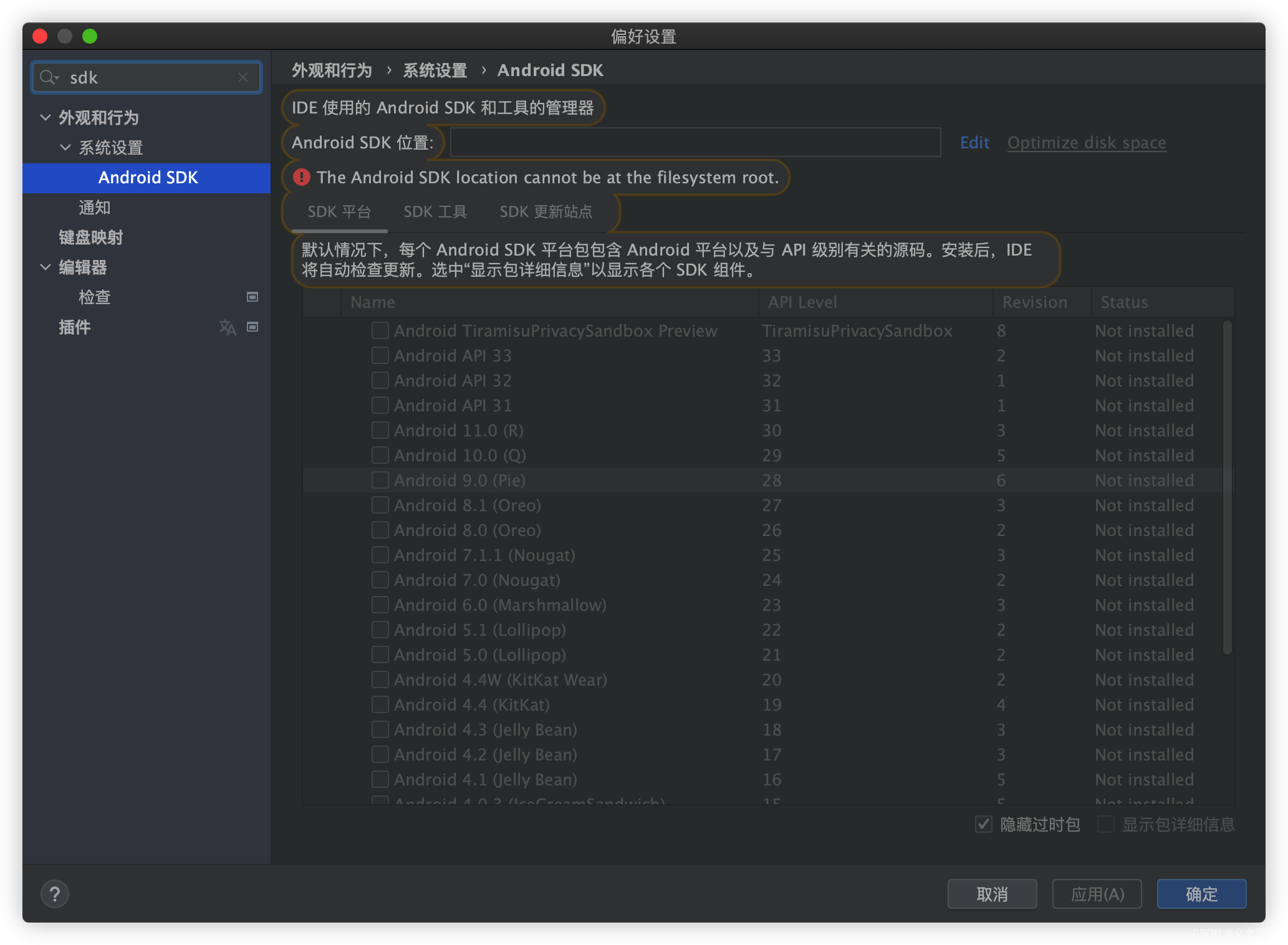Switch to the SDK 更新站点 tab
This screenshot has width=1288, height=945.
click(x=546, y=212)
